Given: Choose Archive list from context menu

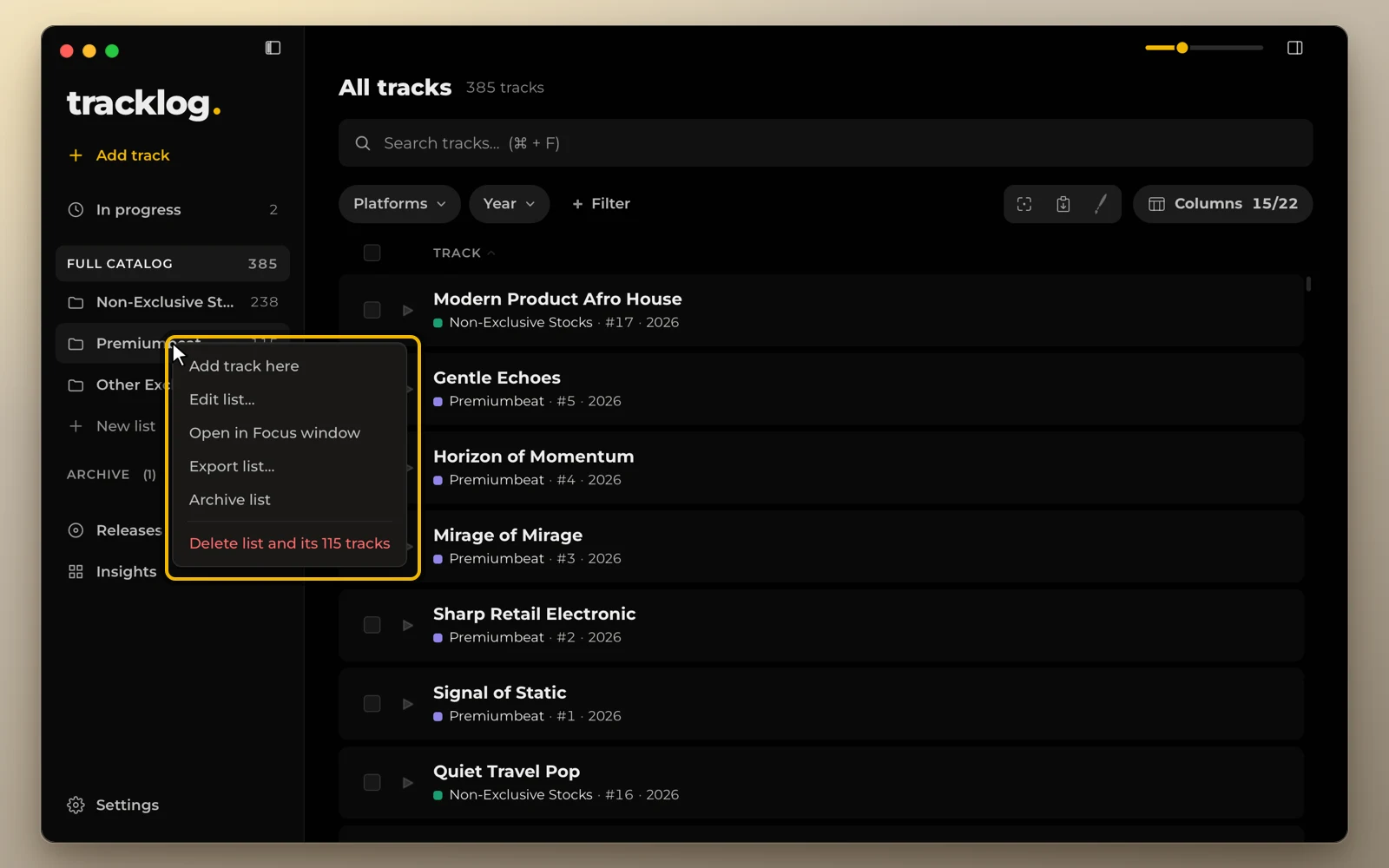Looking at the screenshot, I should click(291, 500).
